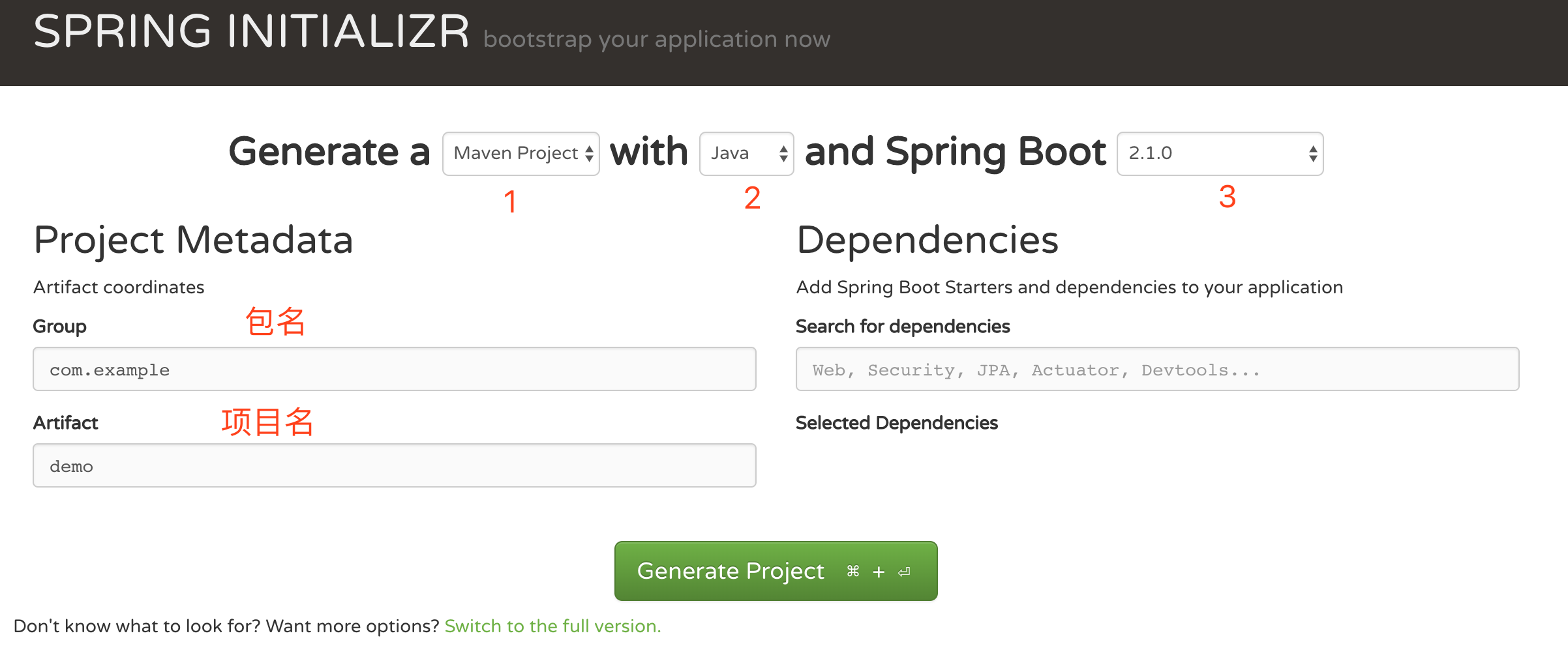Screen dimensions: 1568x657
Task: Click the SPRING INITIALIZR header title
Action: pyautogui.click(x=251, y=32)
